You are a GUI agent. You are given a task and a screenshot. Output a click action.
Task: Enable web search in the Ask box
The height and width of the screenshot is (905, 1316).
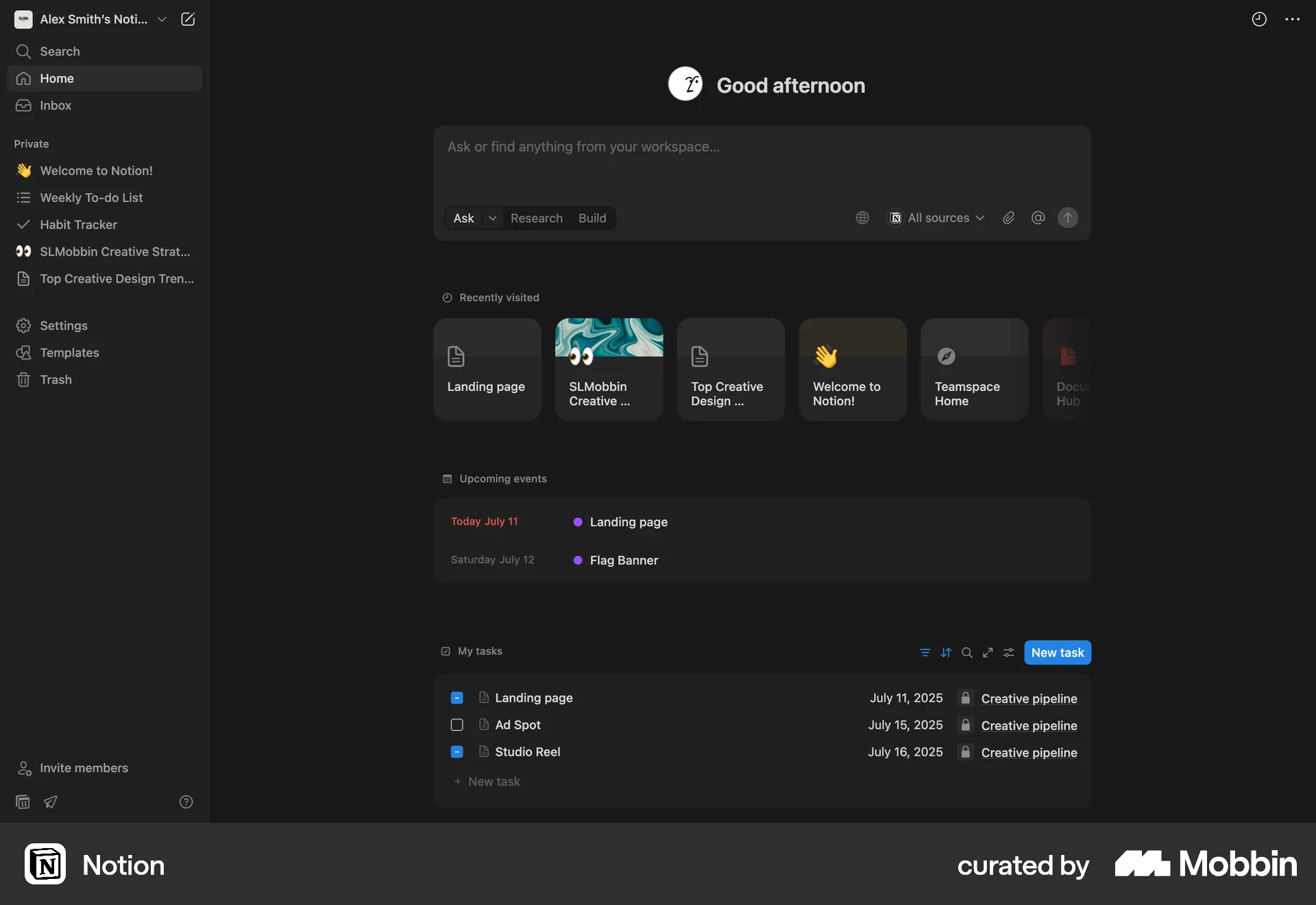[862, 217]
